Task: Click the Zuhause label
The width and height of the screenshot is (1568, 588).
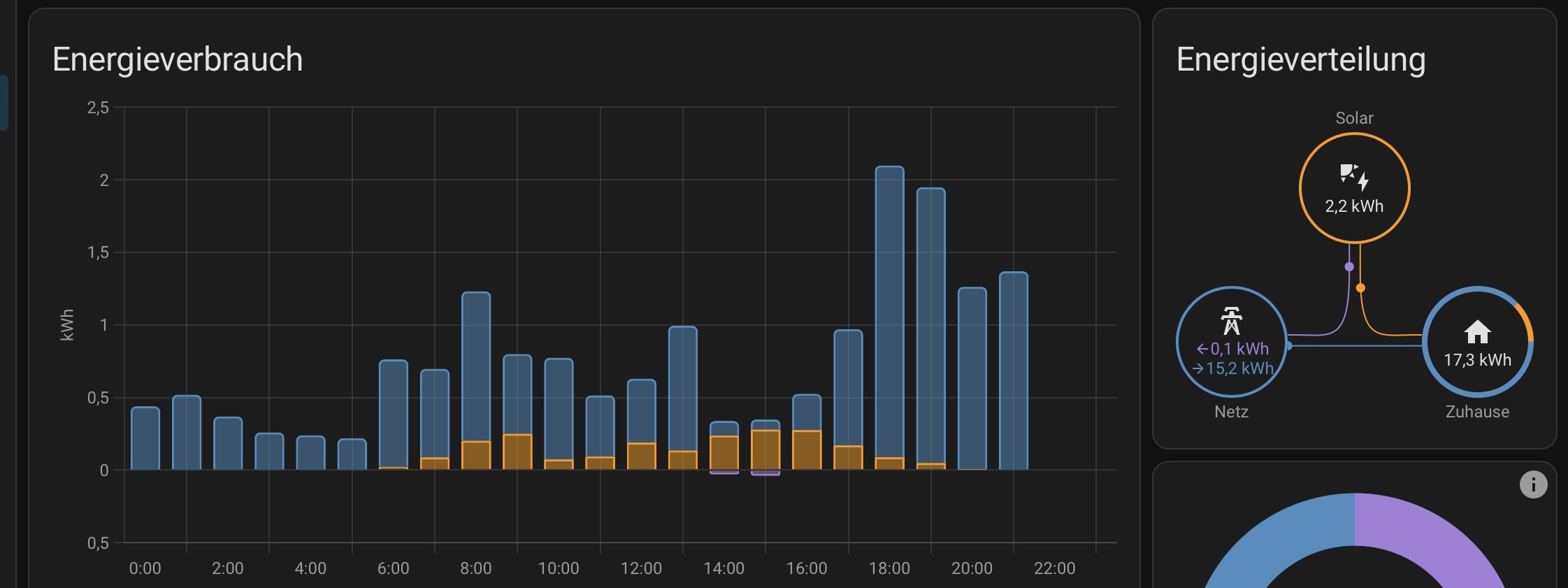Action: coord(1478,412)
